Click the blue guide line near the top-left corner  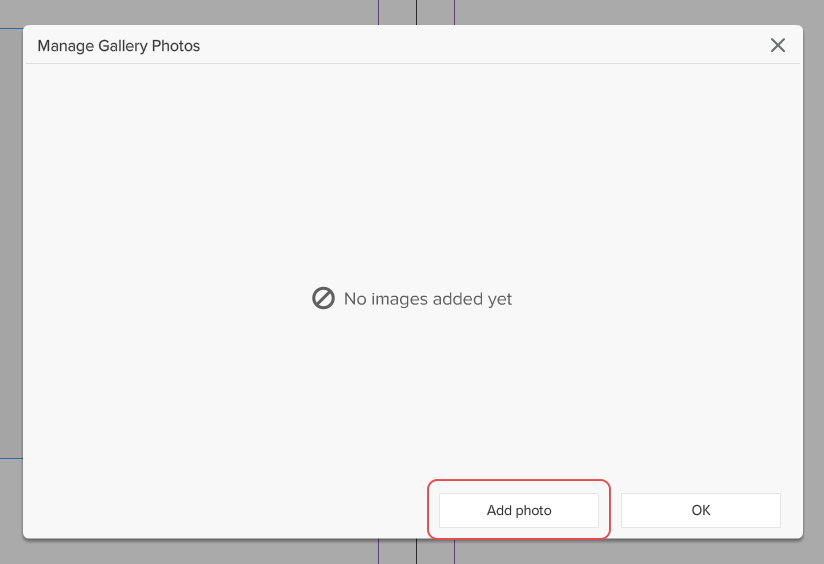tap(10, 28)
